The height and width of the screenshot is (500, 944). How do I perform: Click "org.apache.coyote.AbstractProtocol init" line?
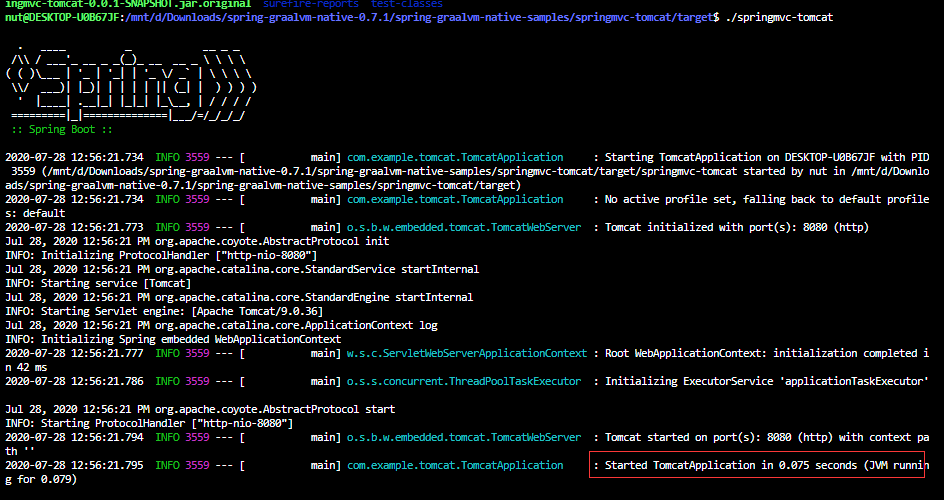click(197, 241)
